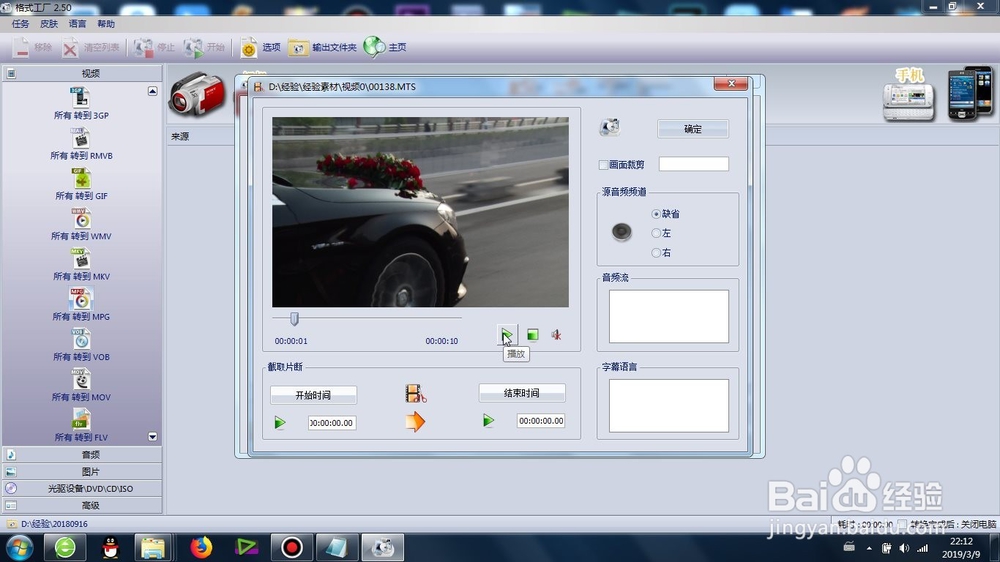Go to 主页 via toolbar globe
Image resolution: width=1000 pixels, height=562 pixels.
point(385,47)
